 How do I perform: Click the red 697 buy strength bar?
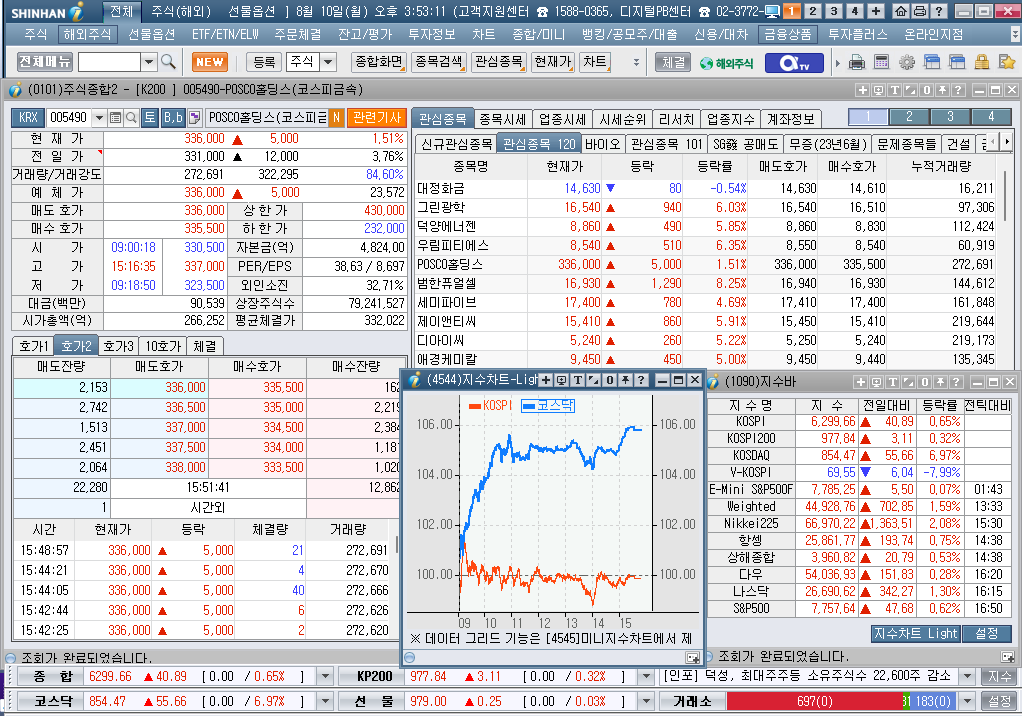click(814, 701)
